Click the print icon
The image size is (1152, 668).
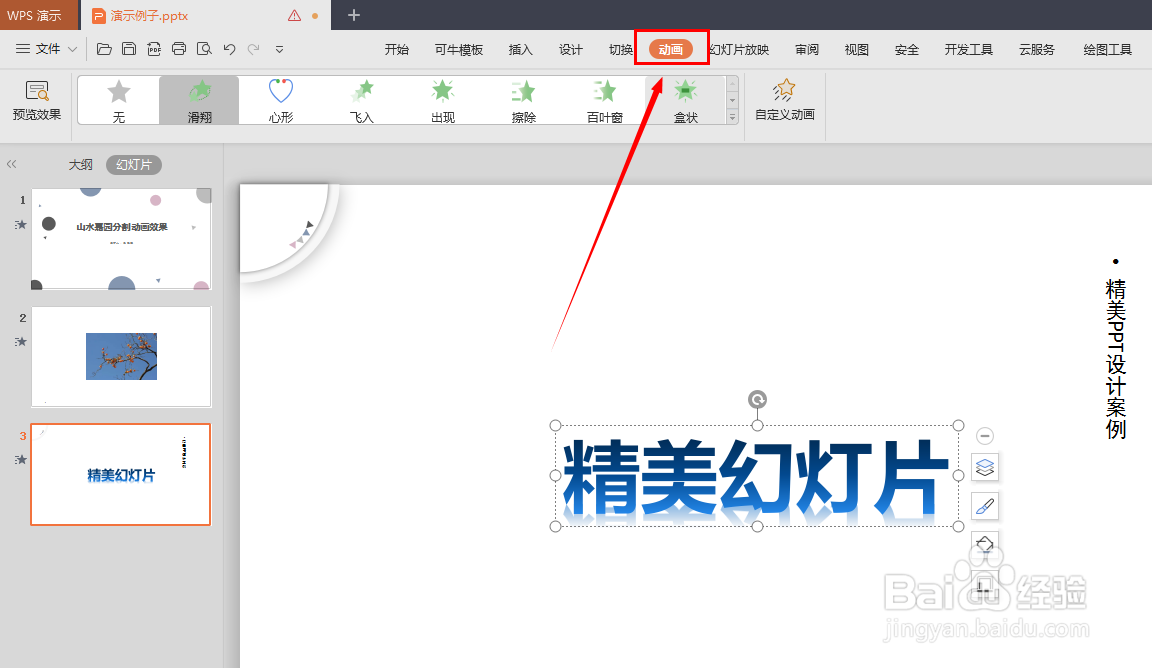pyautogui.click(x=179, y=49)
